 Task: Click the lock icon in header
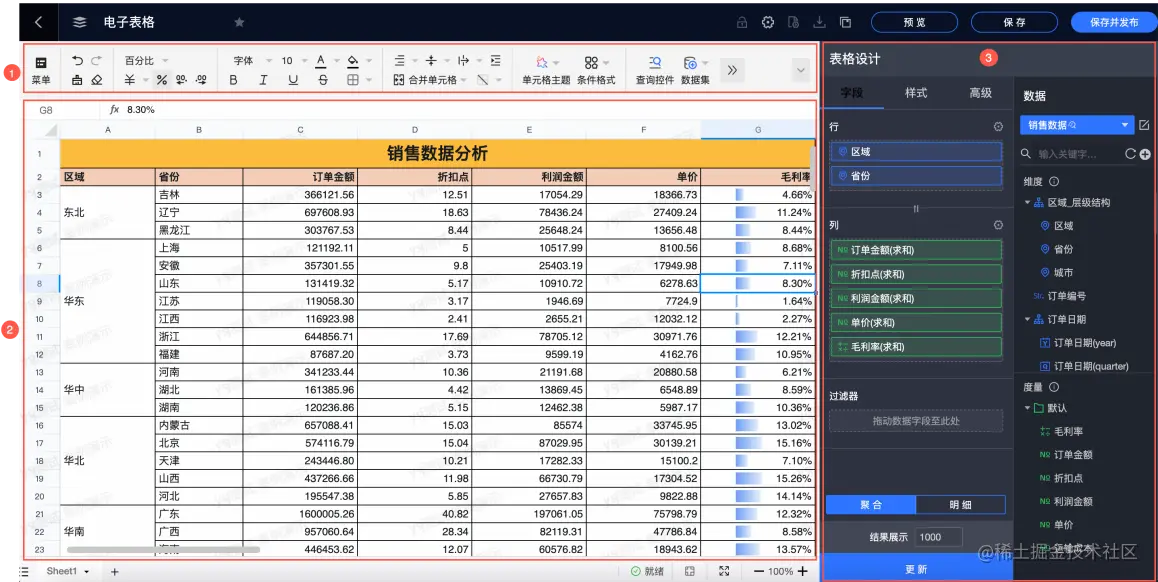742,22
